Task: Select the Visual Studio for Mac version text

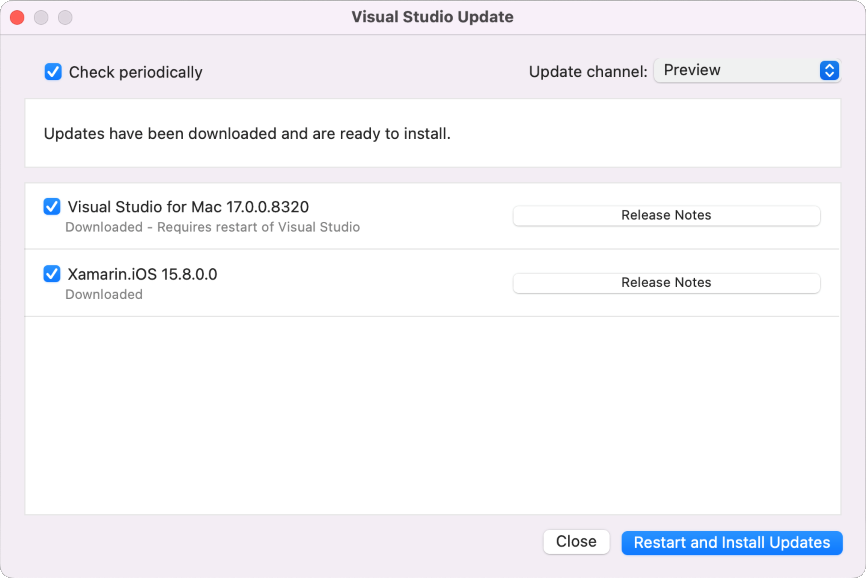Action: pyautogui.click(x=187, y=206)
